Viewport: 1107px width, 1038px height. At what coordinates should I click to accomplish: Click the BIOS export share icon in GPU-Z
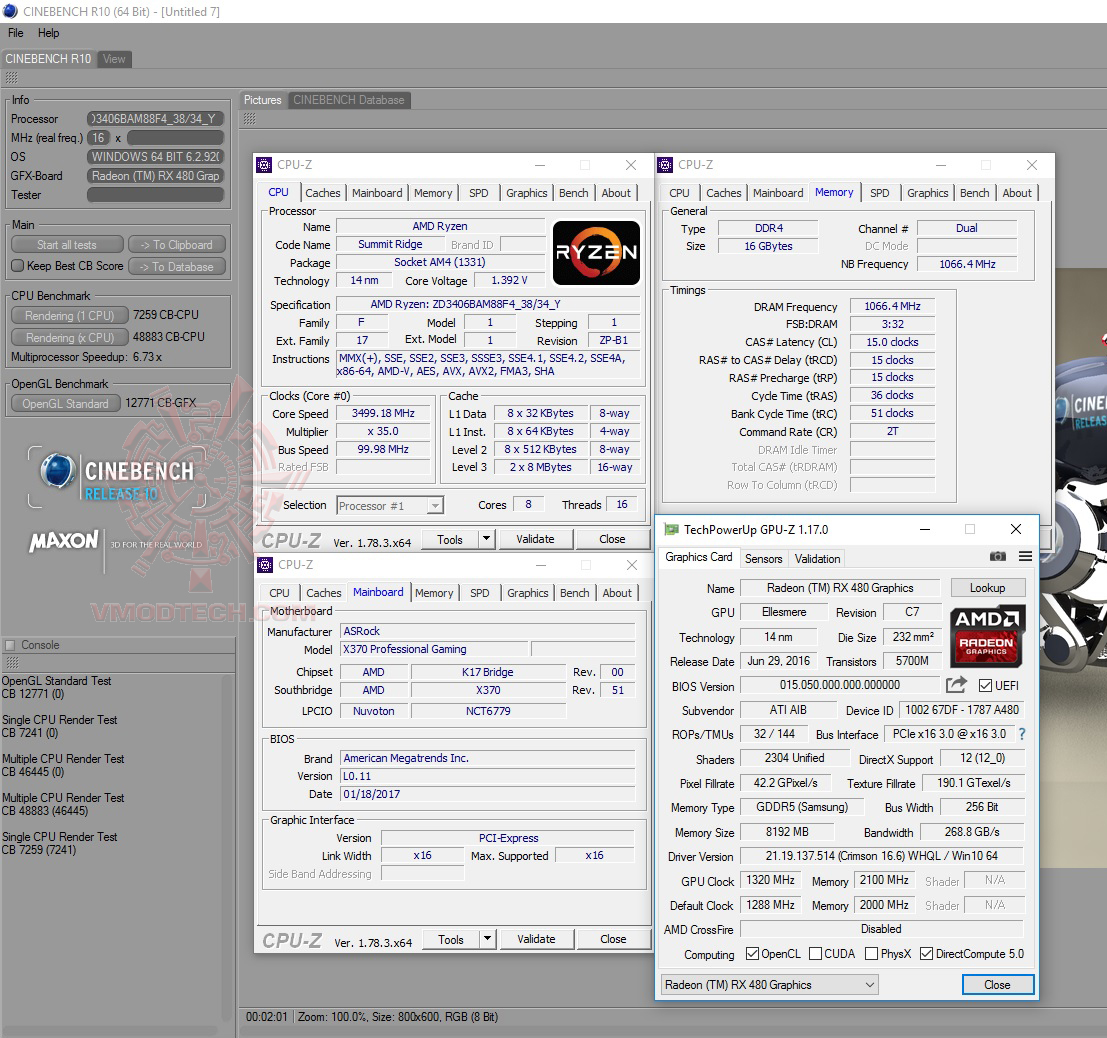[x=956, y=685]
